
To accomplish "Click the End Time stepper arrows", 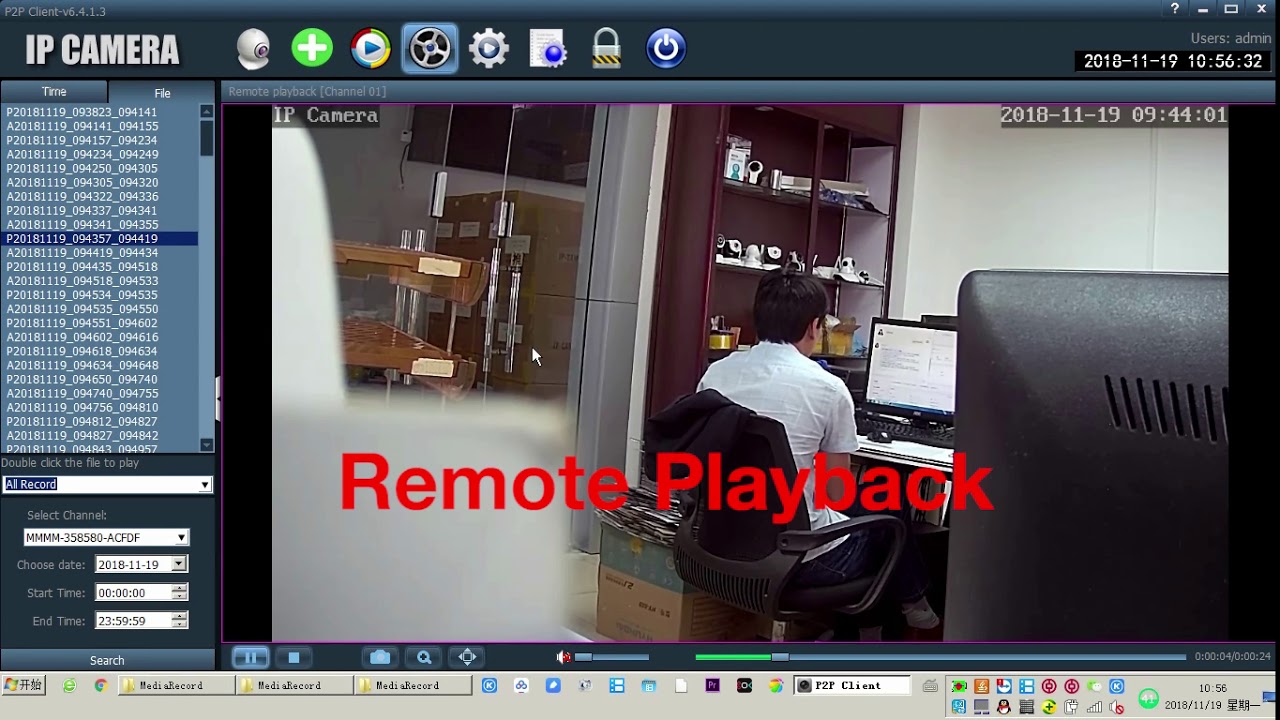I will pos(179,620).
